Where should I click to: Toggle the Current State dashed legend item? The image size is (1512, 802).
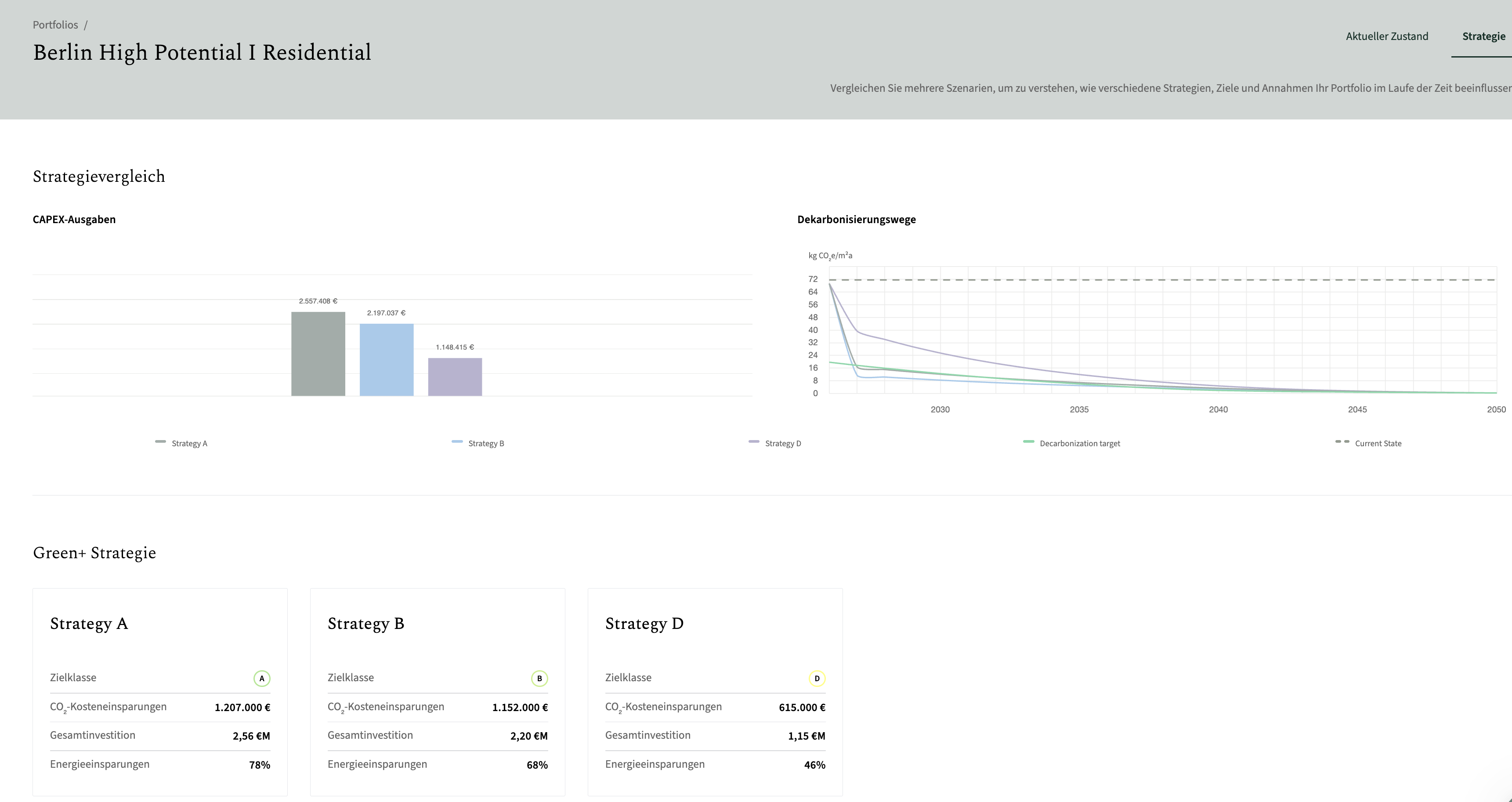[x=1369, y=443]
